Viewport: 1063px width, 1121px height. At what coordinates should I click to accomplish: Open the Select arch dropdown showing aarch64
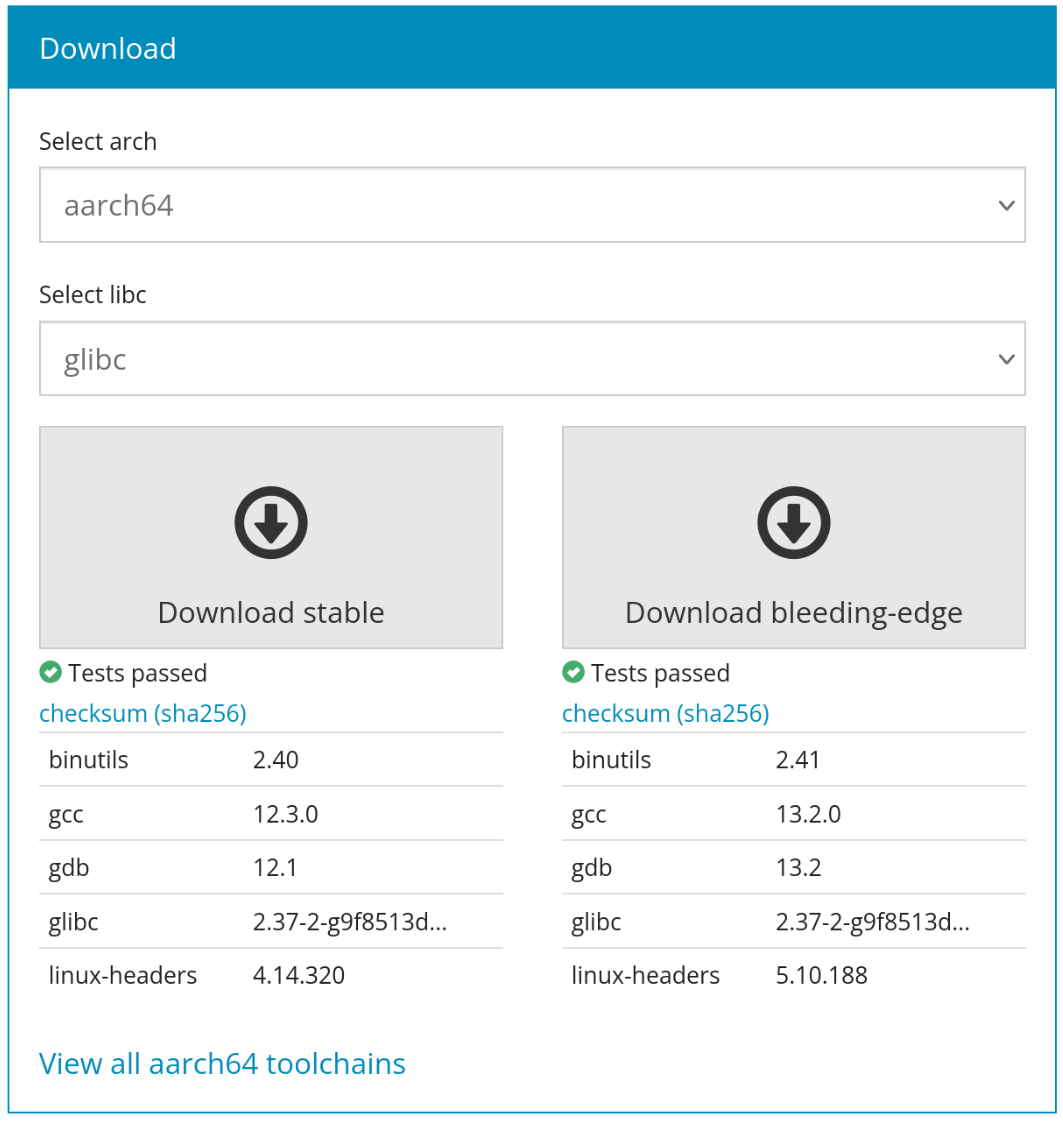point(532,205)
